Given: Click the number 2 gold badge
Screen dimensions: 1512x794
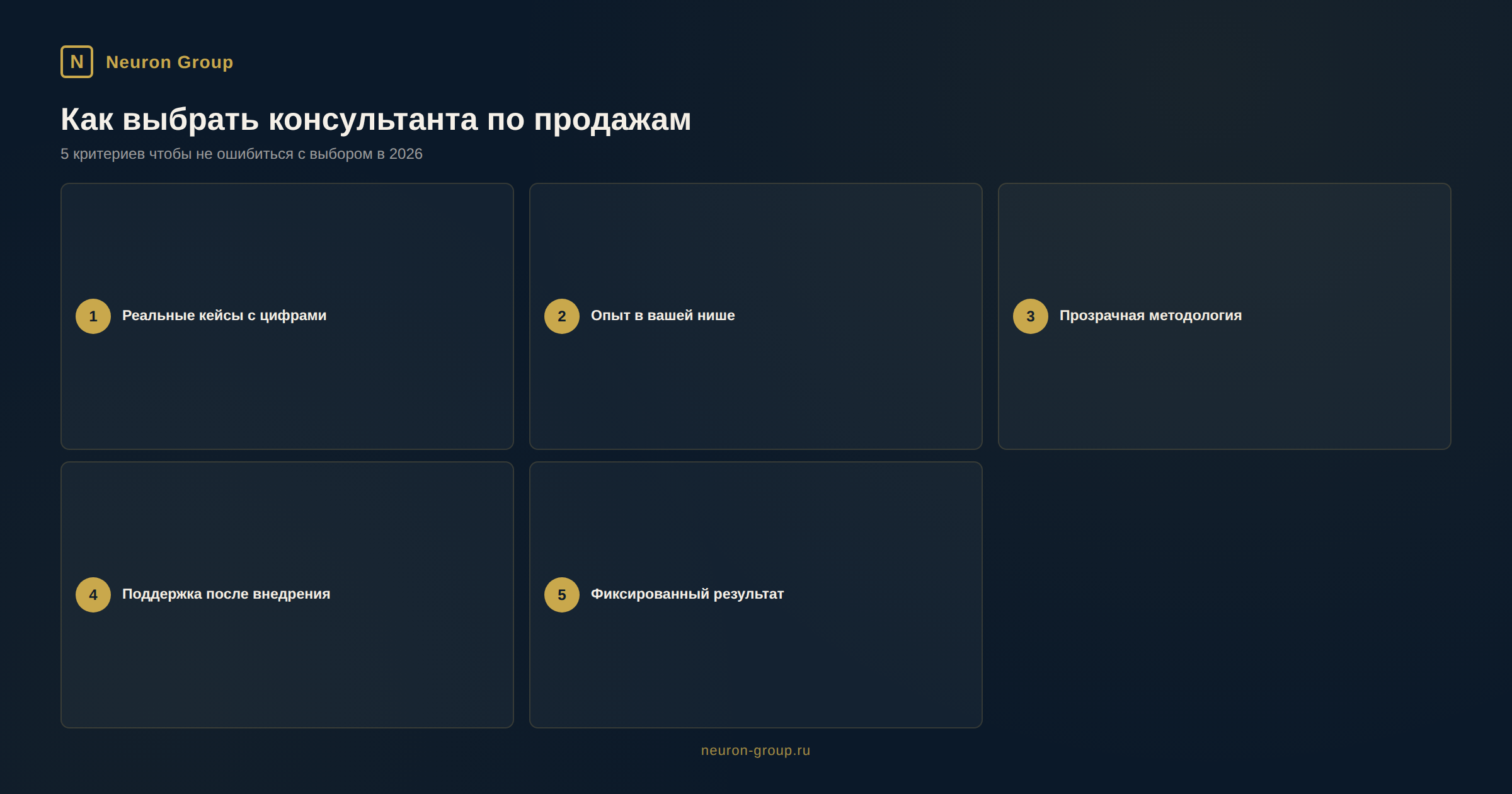Looking at the screenshot, I should 562,316.
